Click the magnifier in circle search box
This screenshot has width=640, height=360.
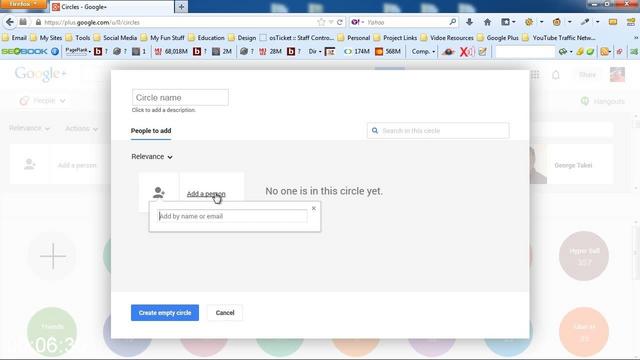(375, 131)
